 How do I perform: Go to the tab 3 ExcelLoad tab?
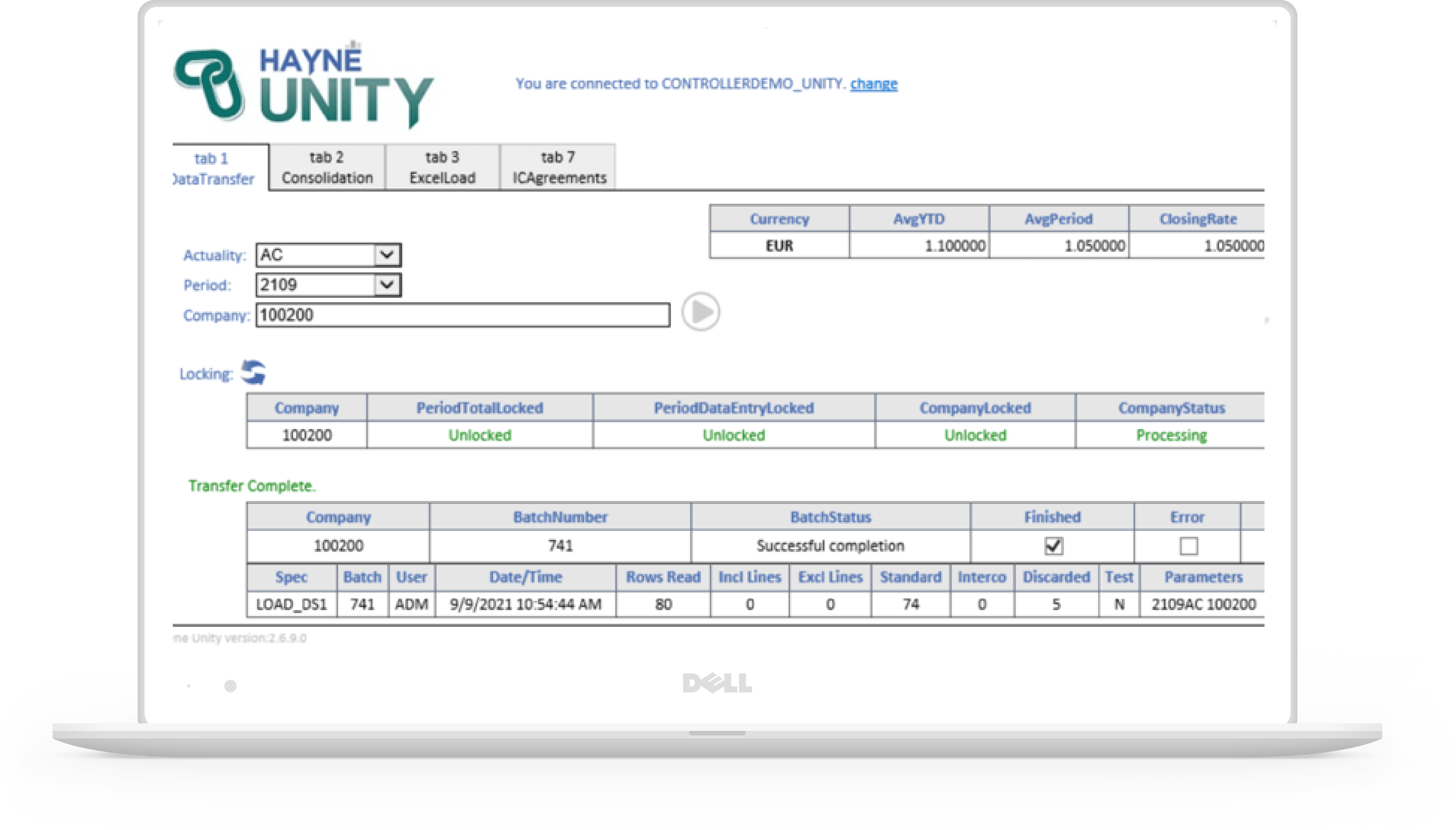pos(443,167)
